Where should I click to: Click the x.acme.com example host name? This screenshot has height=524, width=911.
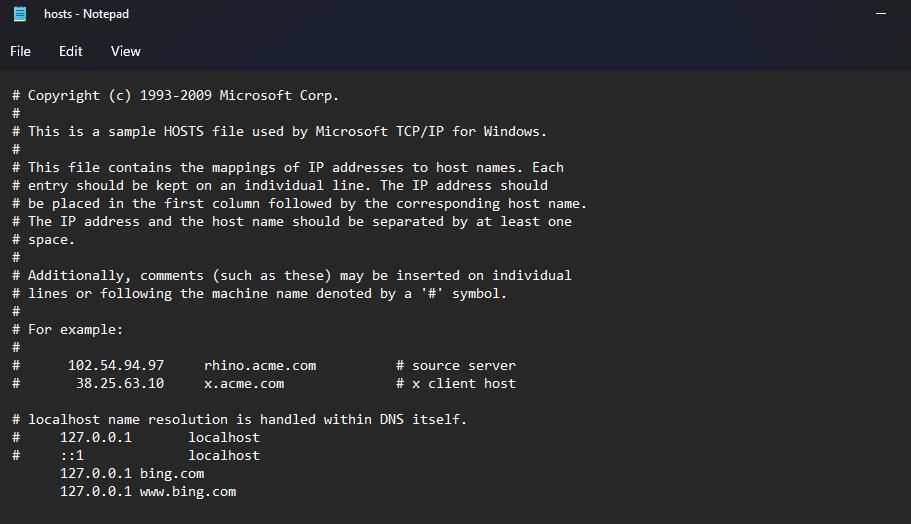pos(244,384)
